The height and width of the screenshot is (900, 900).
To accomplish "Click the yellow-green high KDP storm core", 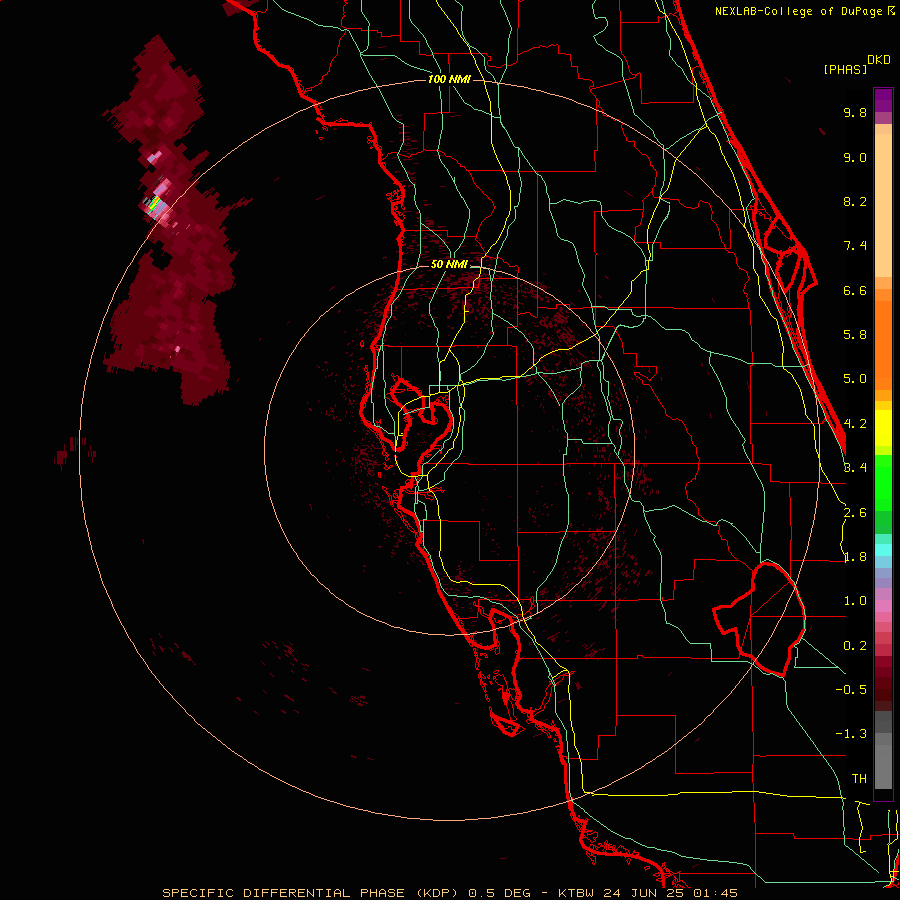I will pos(154,203).
